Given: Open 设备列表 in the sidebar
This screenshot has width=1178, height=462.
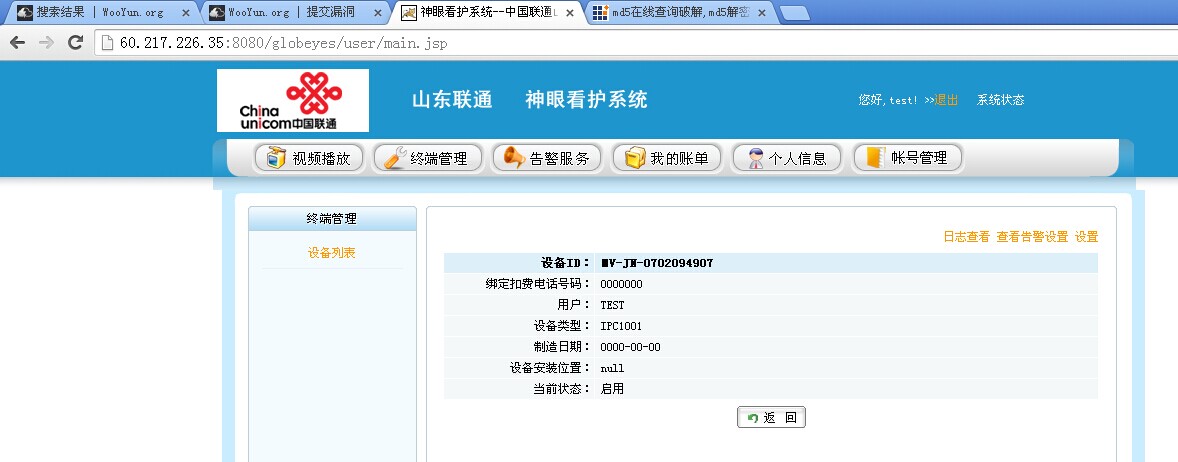Looking at the screenshot, I should point(331,253).
